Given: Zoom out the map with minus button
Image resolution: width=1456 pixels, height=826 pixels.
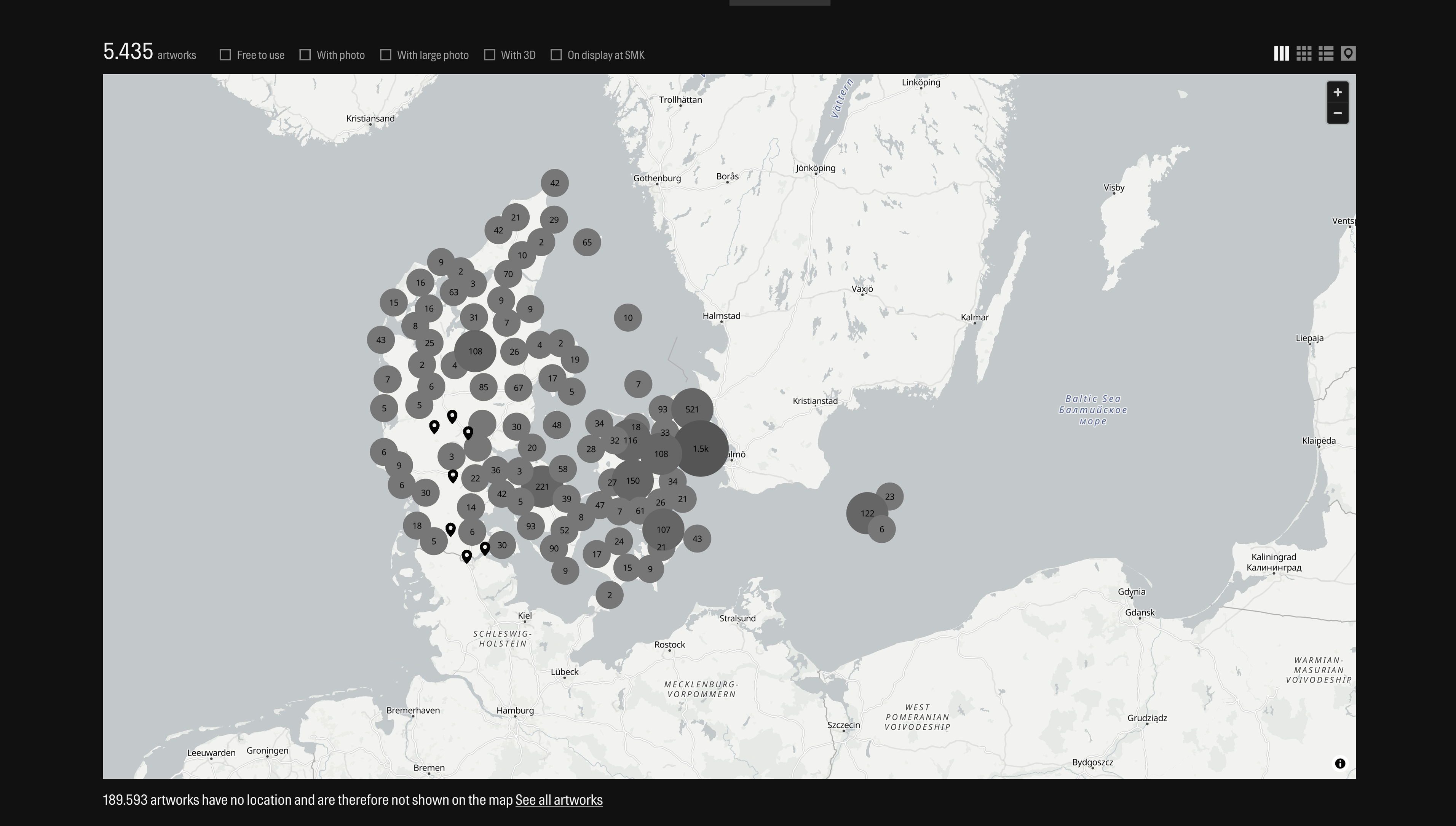Looking at the screenshot, I should point(1337,113).
